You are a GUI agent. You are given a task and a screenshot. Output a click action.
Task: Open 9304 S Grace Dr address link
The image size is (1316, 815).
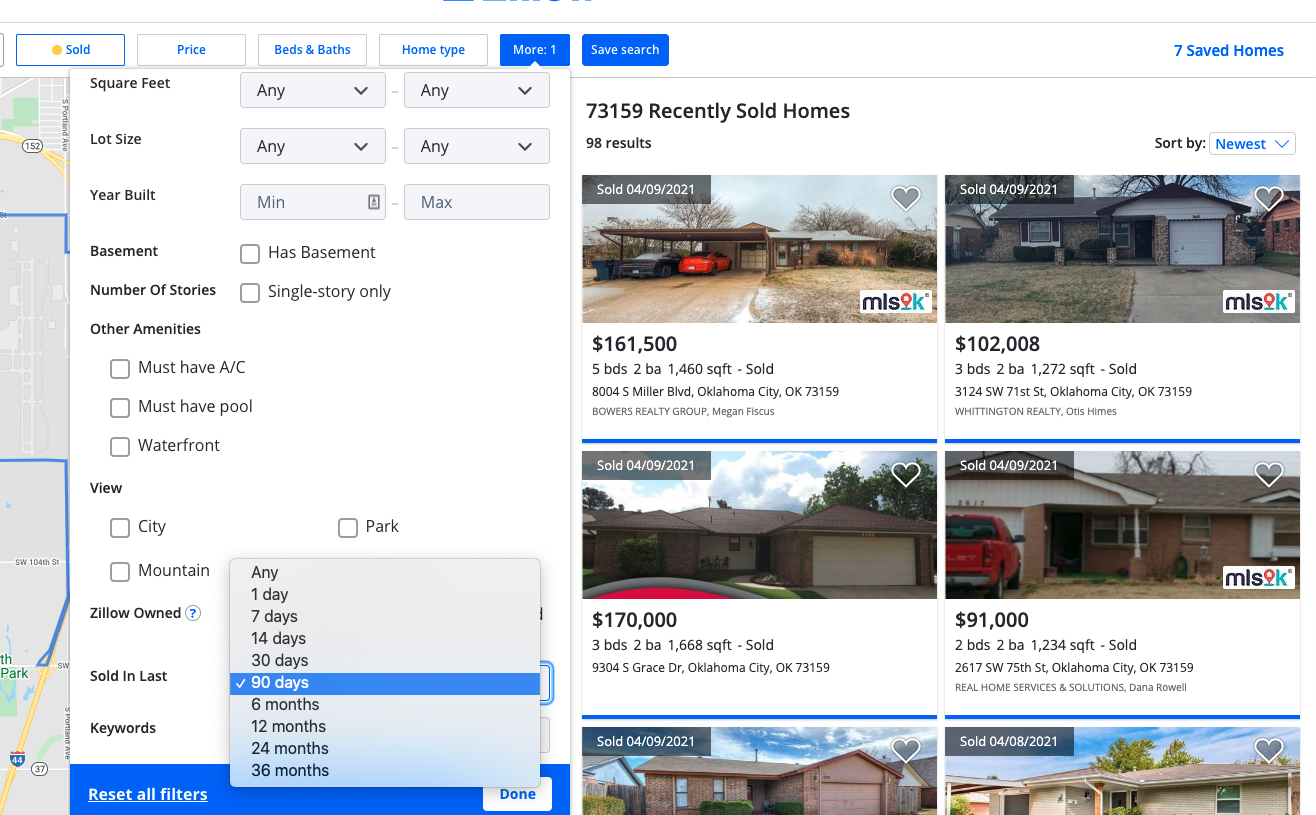coord(711,668)
